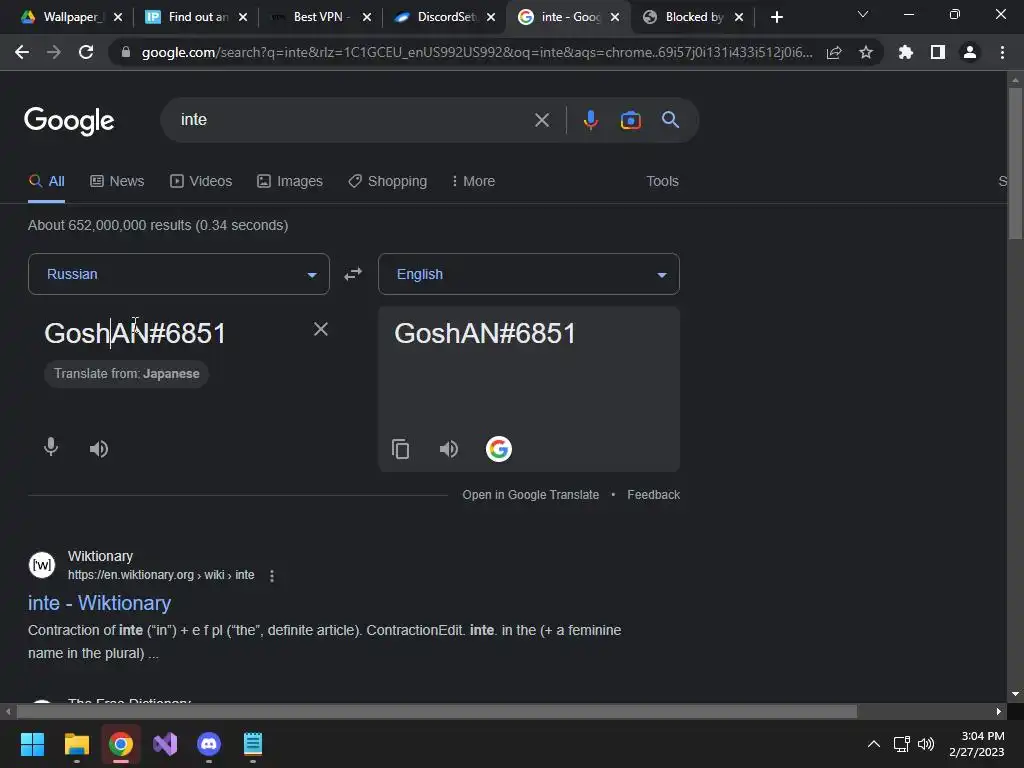Open the inte - Wiktionary result
This screenshot has height=768, width=1024.
pyautogui.click(x=99, y=603)
